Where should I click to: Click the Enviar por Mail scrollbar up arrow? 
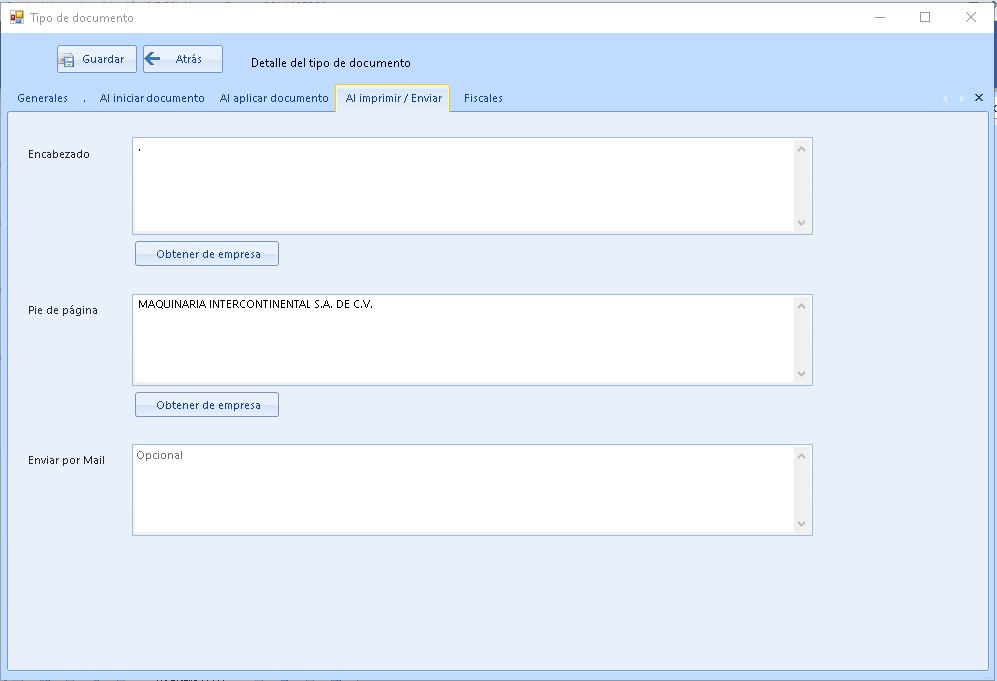click(801, 456)
